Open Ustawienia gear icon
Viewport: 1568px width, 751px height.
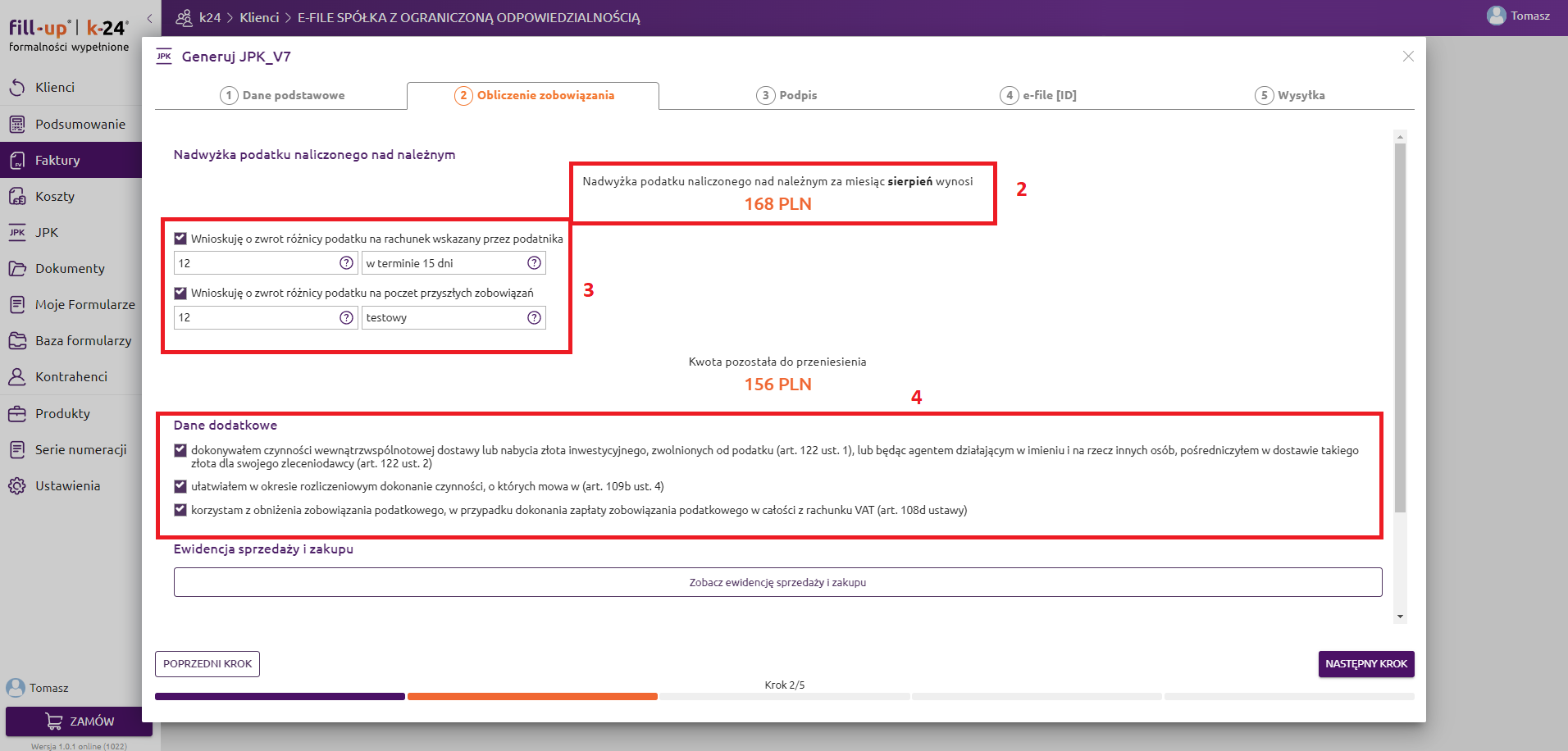17,486
